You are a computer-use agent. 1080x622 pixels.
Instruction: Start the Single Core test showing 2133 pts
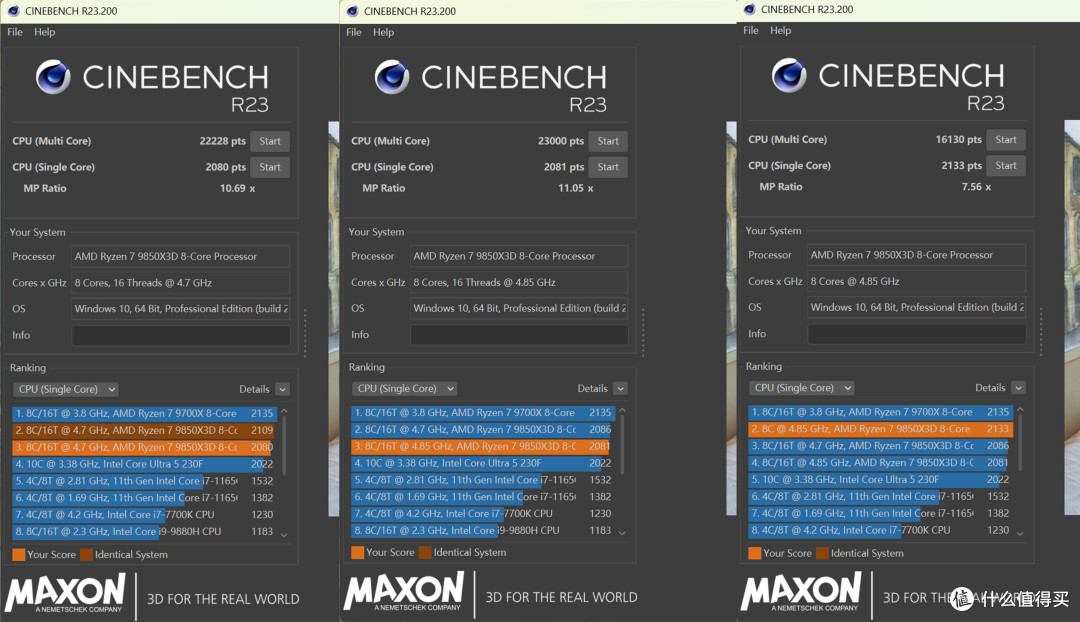(1006, 166)
